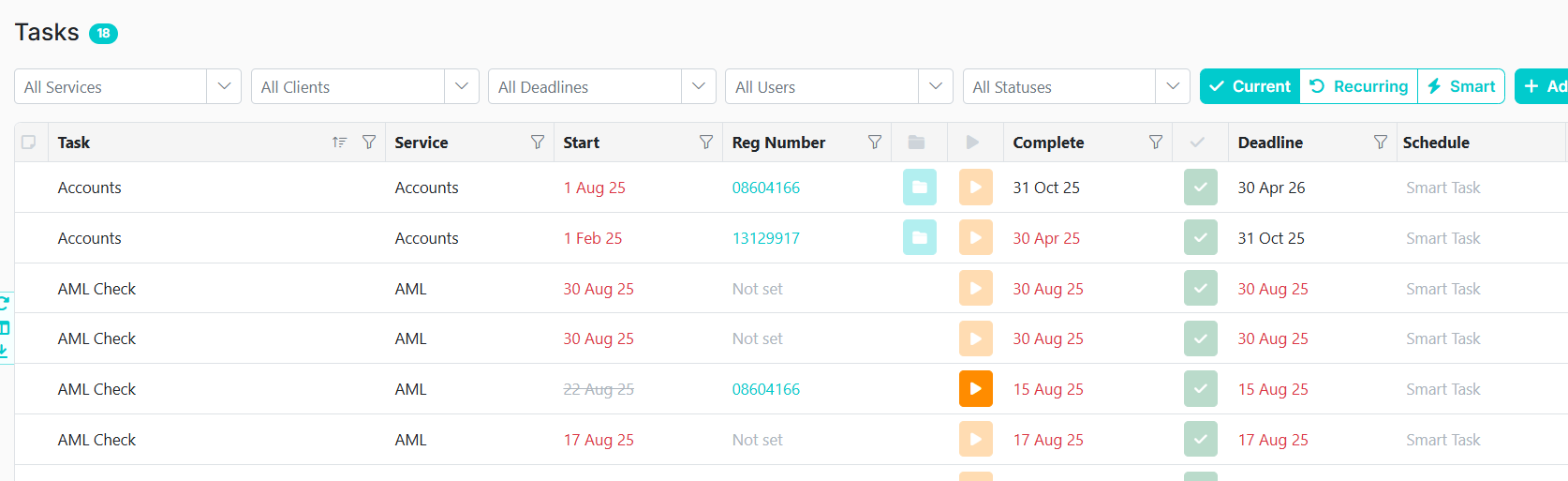Expand the All Services dropdown
This screenshot has height=481, width=1568.
coord(224,86)
